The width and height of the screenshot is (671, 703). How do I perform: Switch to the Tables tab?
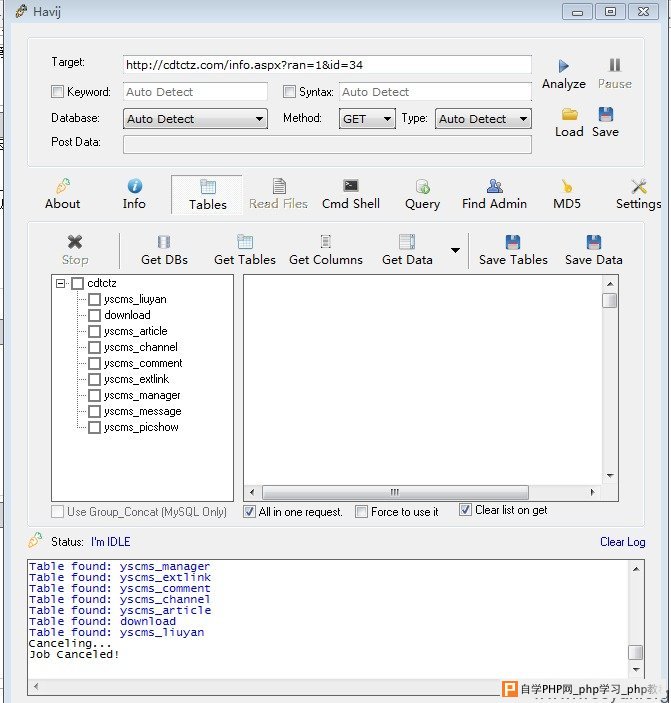(x=208, y=195)
